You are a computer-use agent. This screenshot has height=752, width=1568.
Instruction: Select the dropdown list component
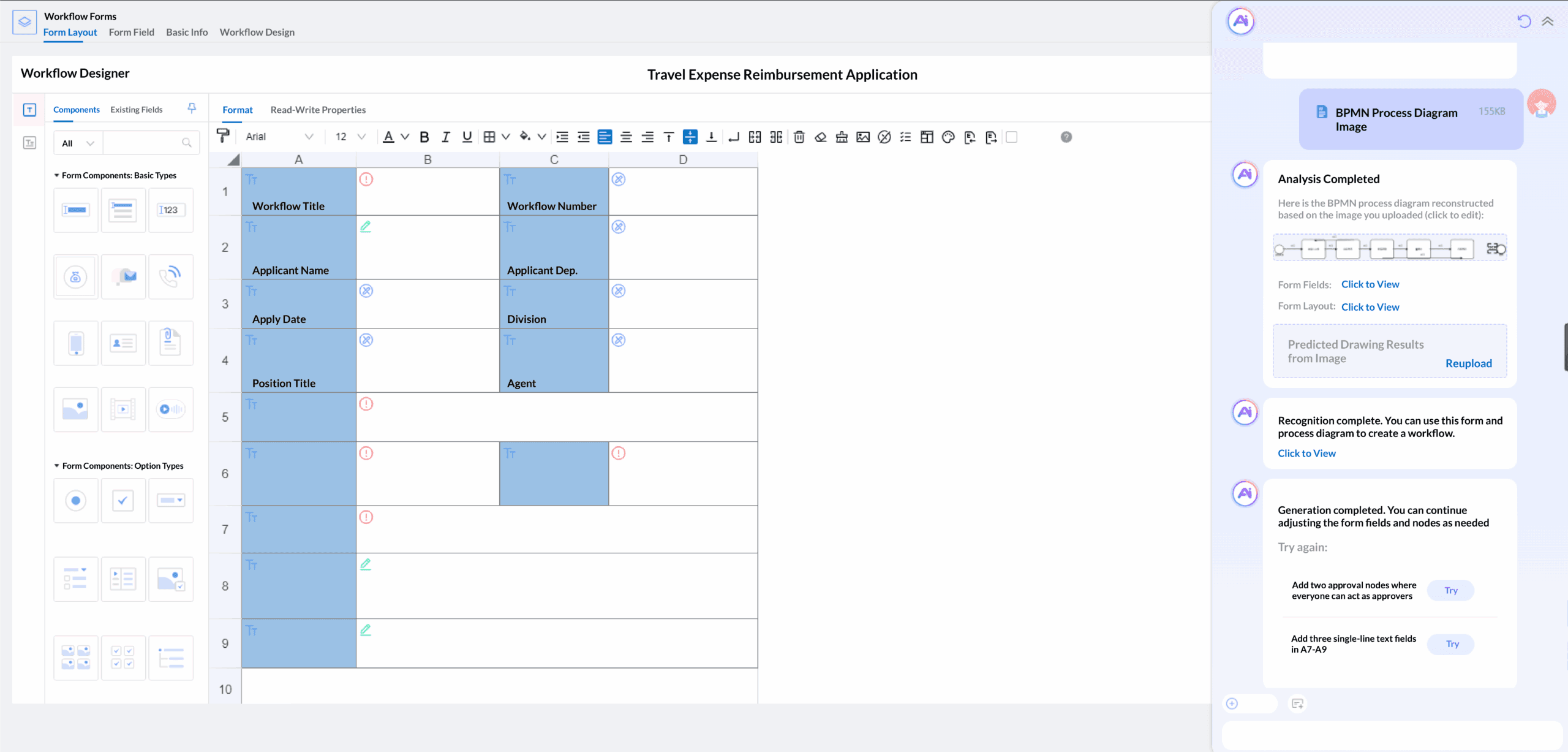171,501
